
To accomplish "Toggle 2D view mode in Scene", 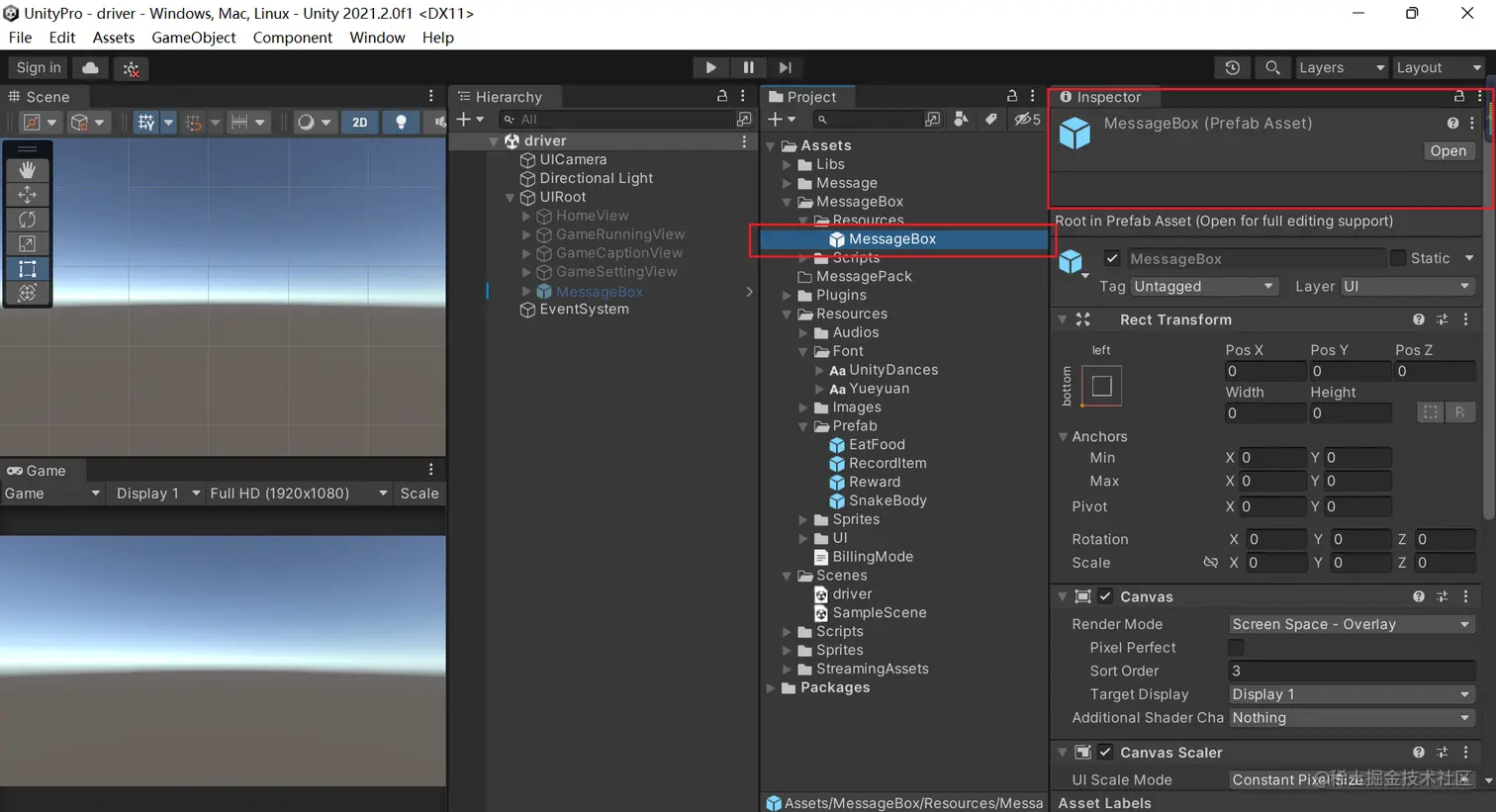I will pyautogui.click(x=360, y=122).
